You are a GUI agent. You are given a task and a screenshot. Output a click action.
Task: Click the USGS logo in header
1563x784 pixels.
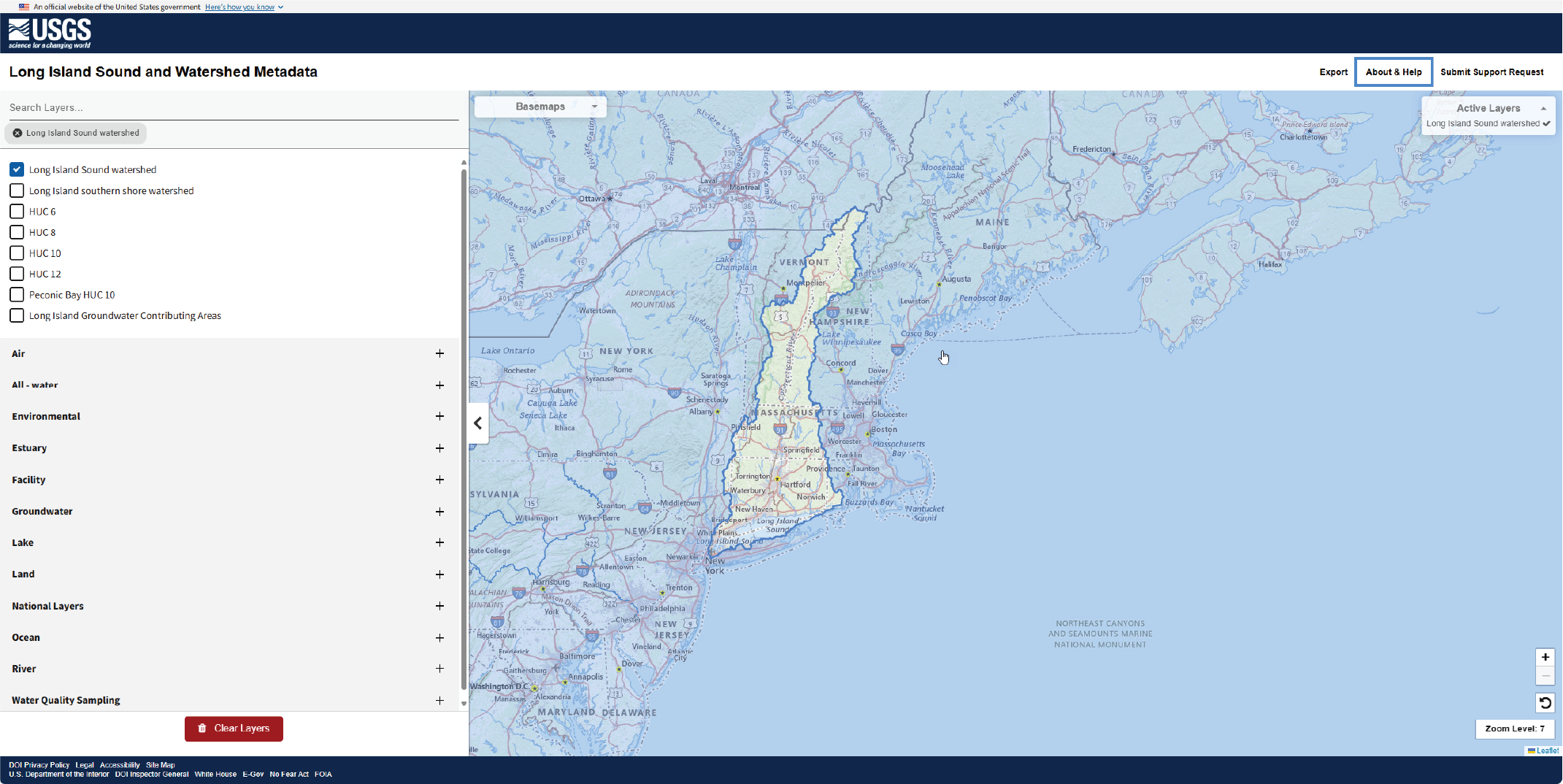(x=50, y=33)
